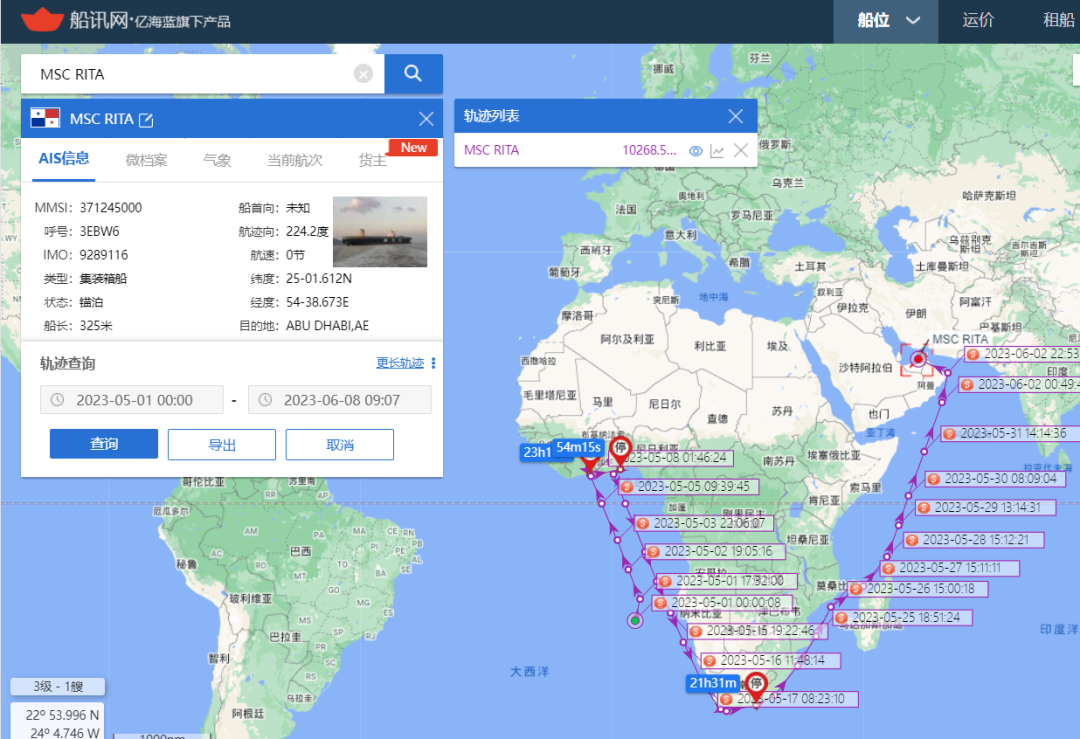Click the 取消 cancel button

(340, 444)
